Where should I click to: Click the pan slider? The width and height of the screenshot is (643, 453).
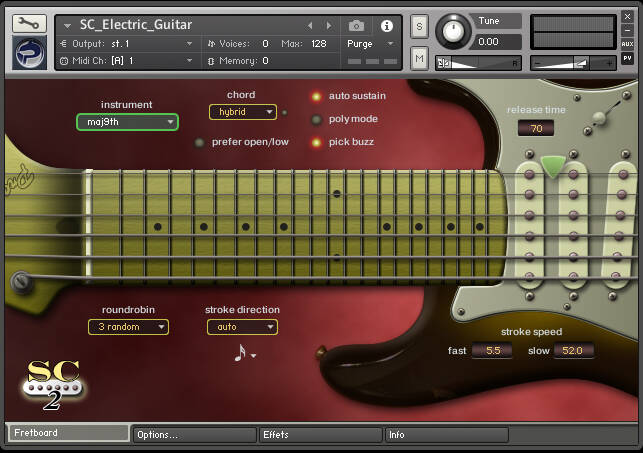point(478,63)
